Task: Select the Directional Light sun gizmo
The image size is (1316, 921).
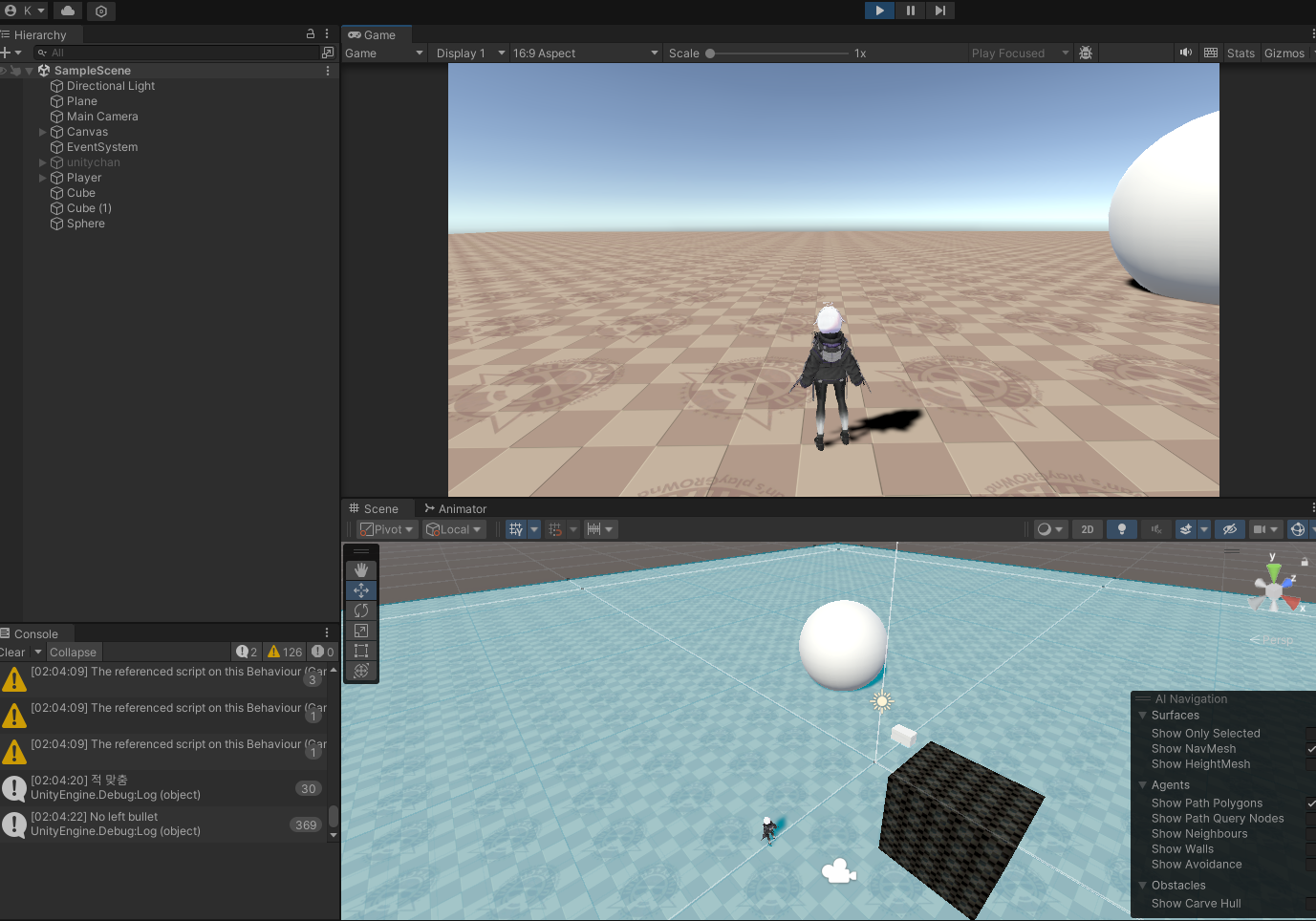Action: 882,701
